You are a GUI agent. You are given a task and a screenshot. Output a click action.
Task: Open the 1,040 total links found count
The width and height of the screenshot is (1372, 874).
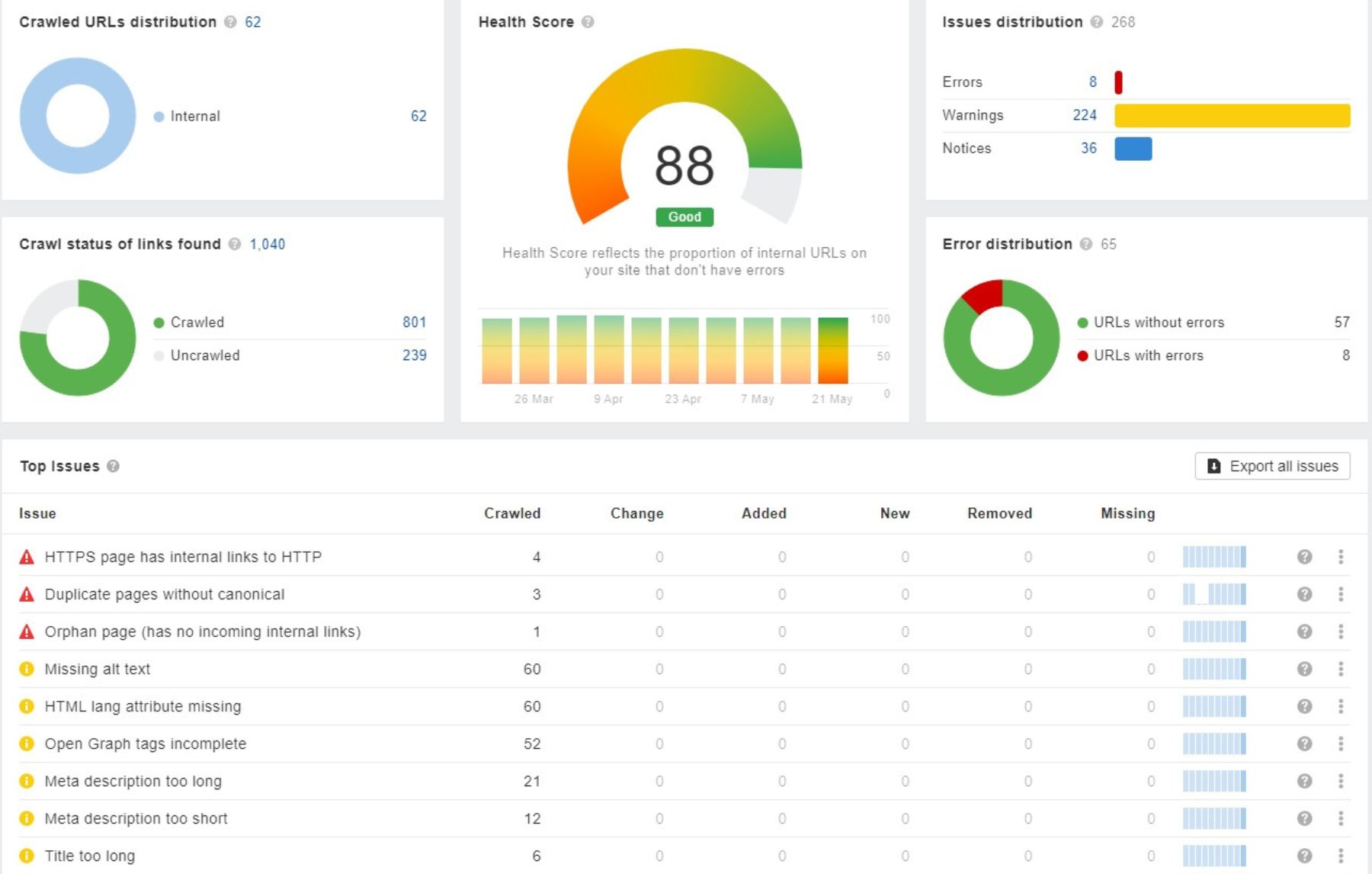coord(268,244)
